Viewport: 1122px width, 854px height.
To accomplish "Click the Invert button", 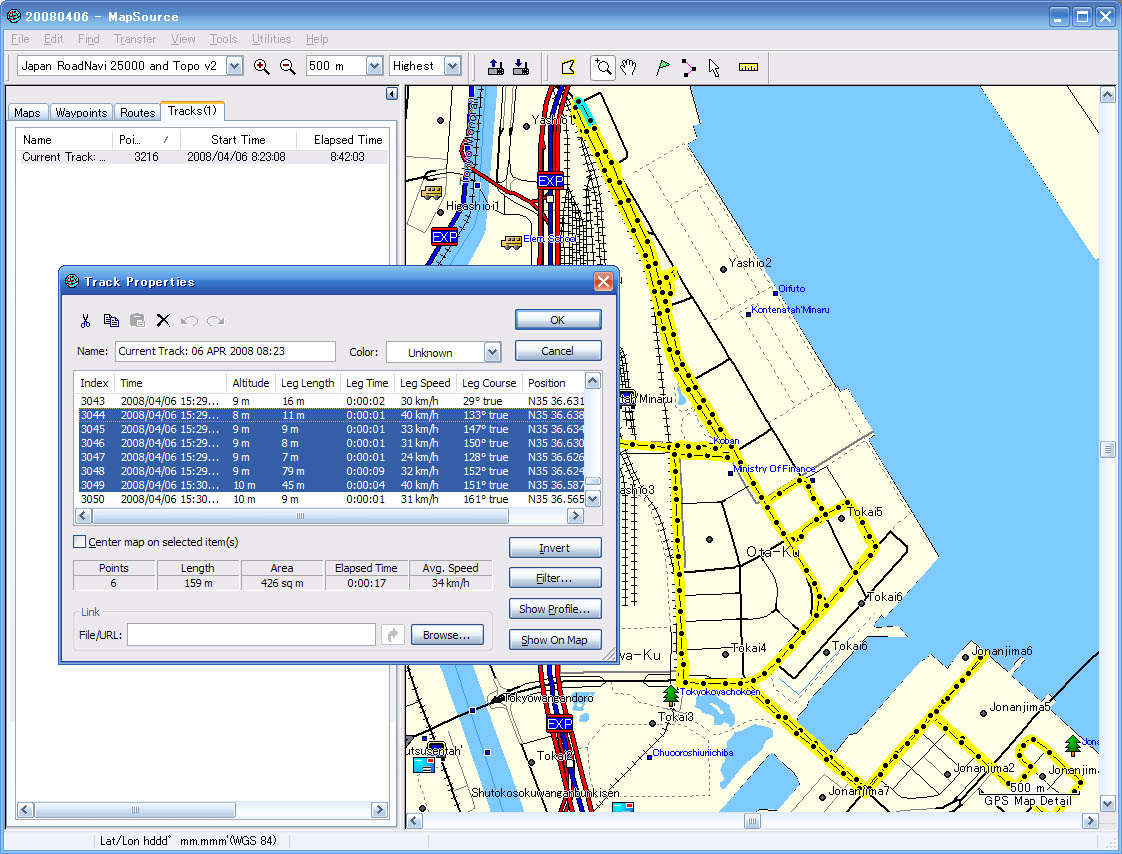I will (555, 548).
